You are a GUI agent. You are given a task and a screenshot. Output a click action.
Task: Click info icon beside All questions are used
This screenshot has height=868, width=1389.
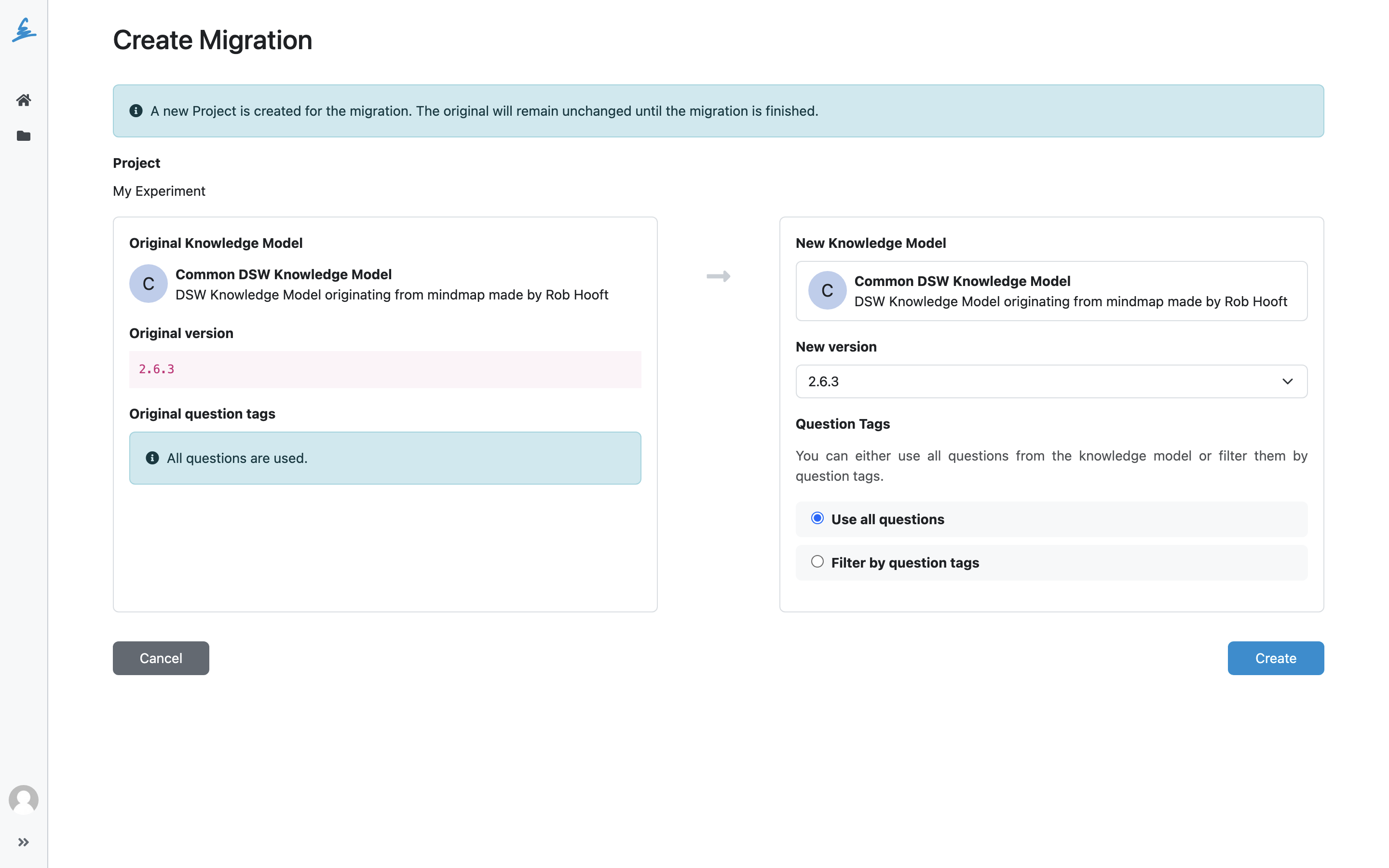[152, 458]
